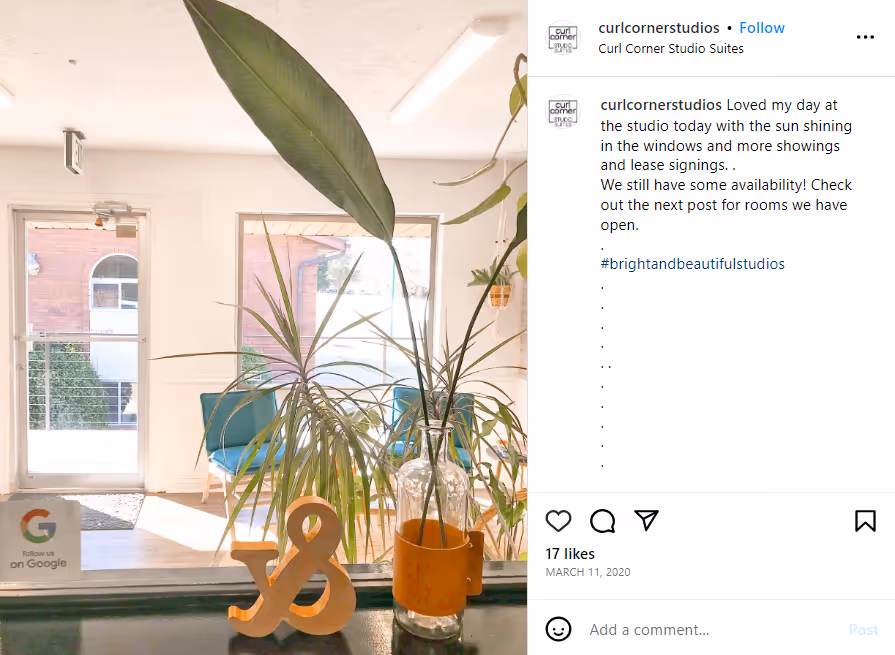Open the three-dot more options menu

click(x=865, y=37)
